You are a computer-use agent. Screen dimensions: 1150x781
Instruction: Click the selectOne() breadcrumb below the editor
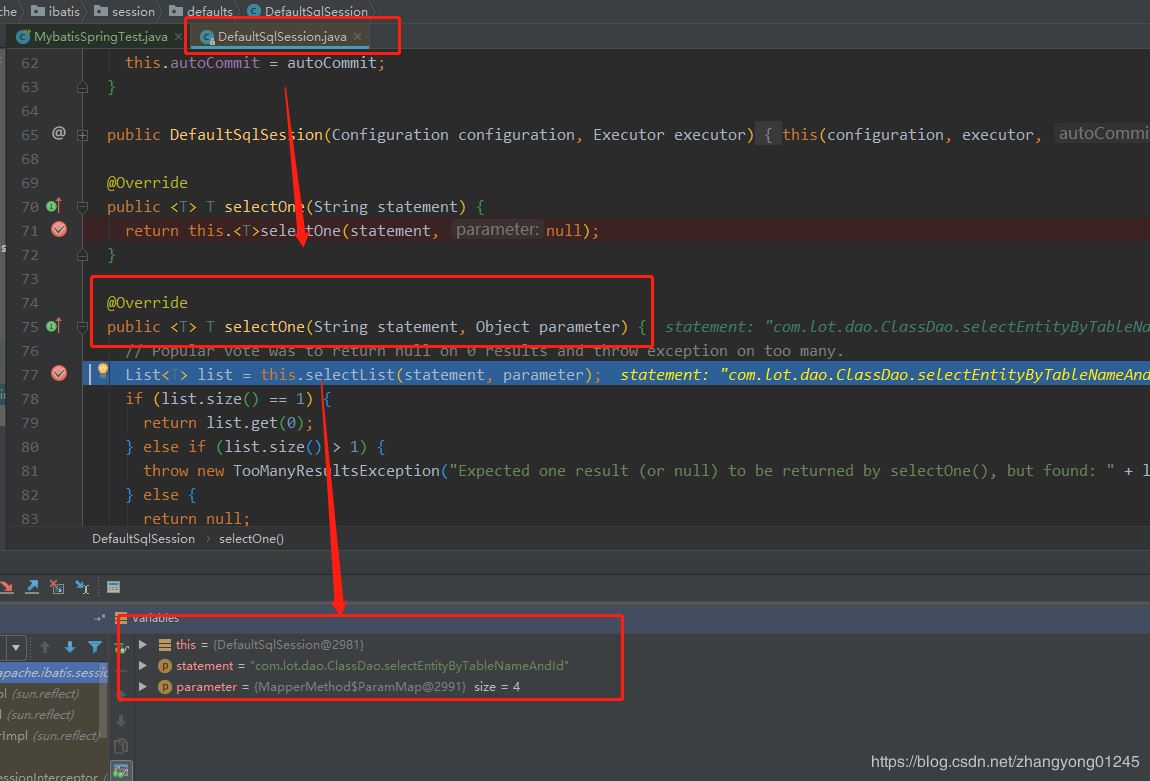click(251, 539)
